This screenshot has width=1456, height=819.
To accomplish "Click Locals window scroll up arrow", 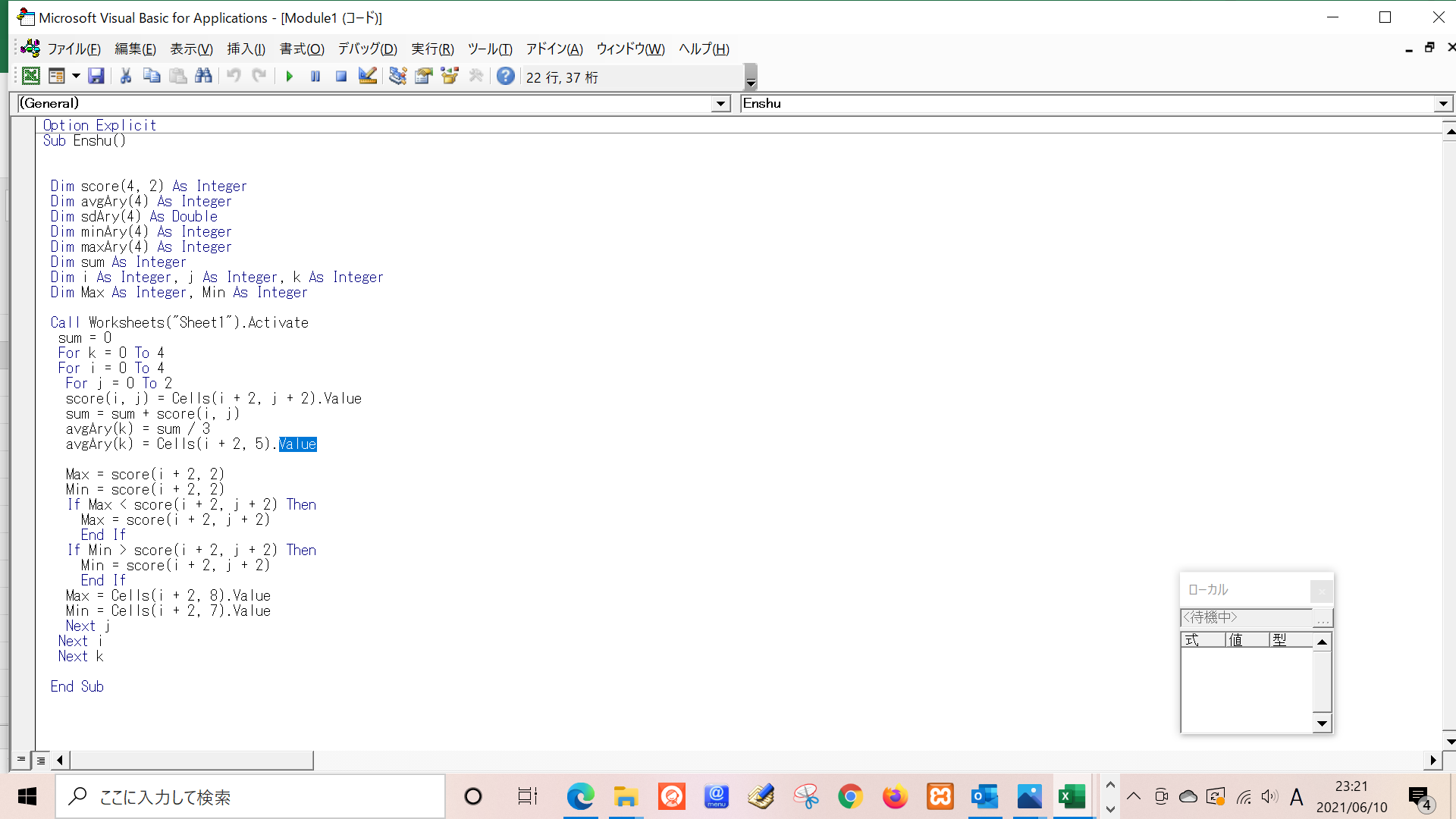I will [x=1322, y=642].
